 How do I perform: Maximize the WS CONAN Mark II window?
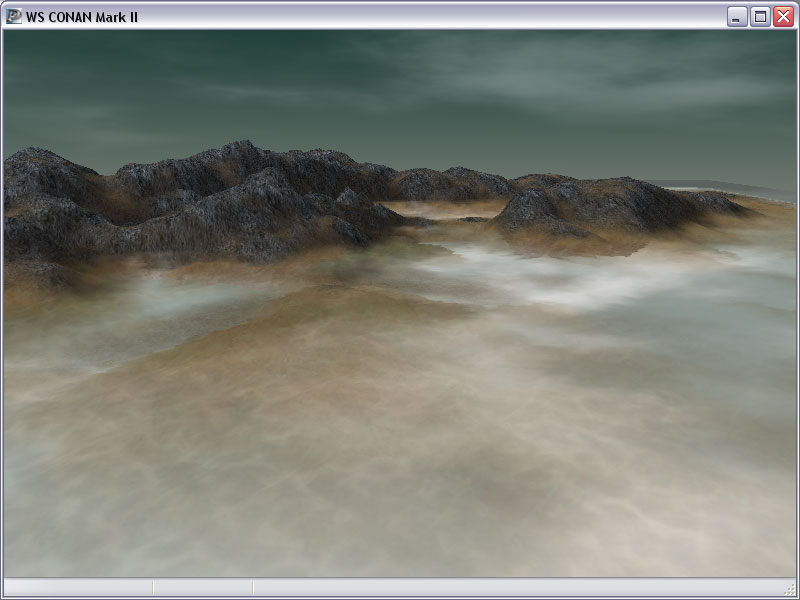point(760,16)
